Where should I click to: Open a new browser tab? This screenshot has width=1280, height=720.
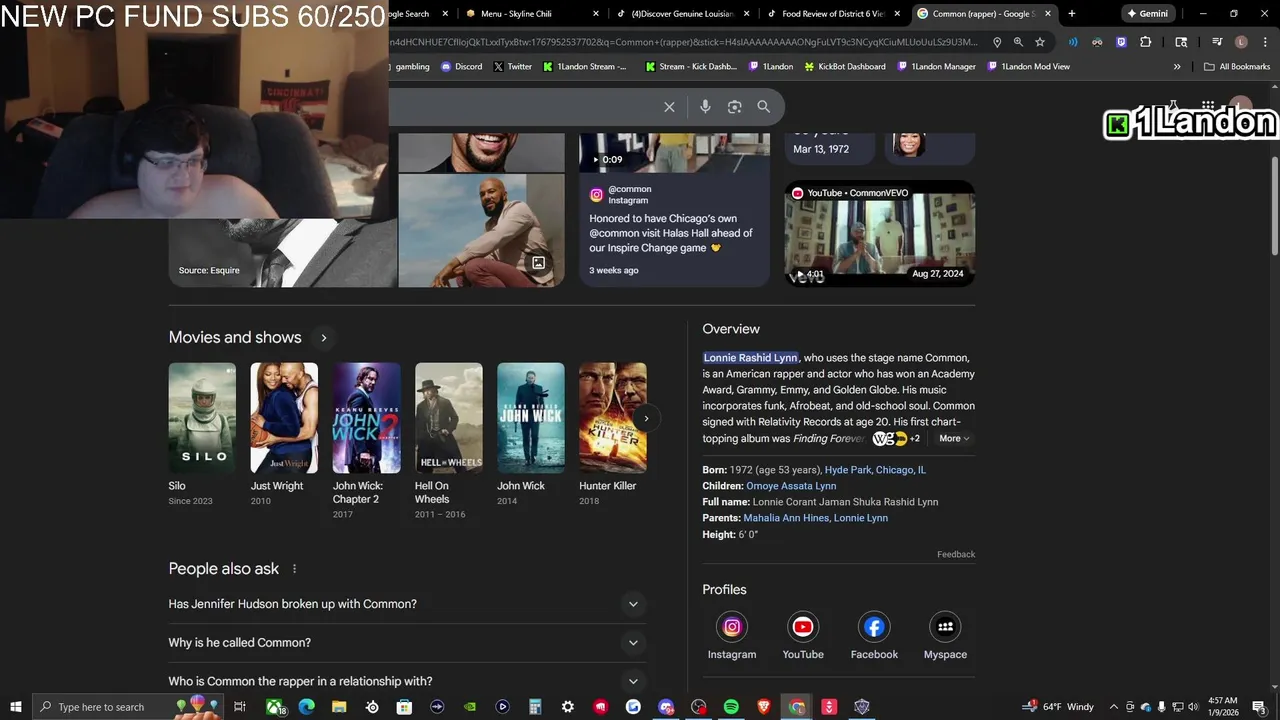[1072, 14]
